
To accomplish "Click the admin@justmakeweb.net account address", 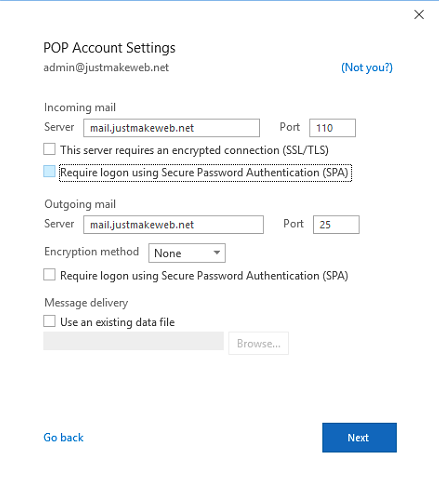I will (x=106, y=68).
